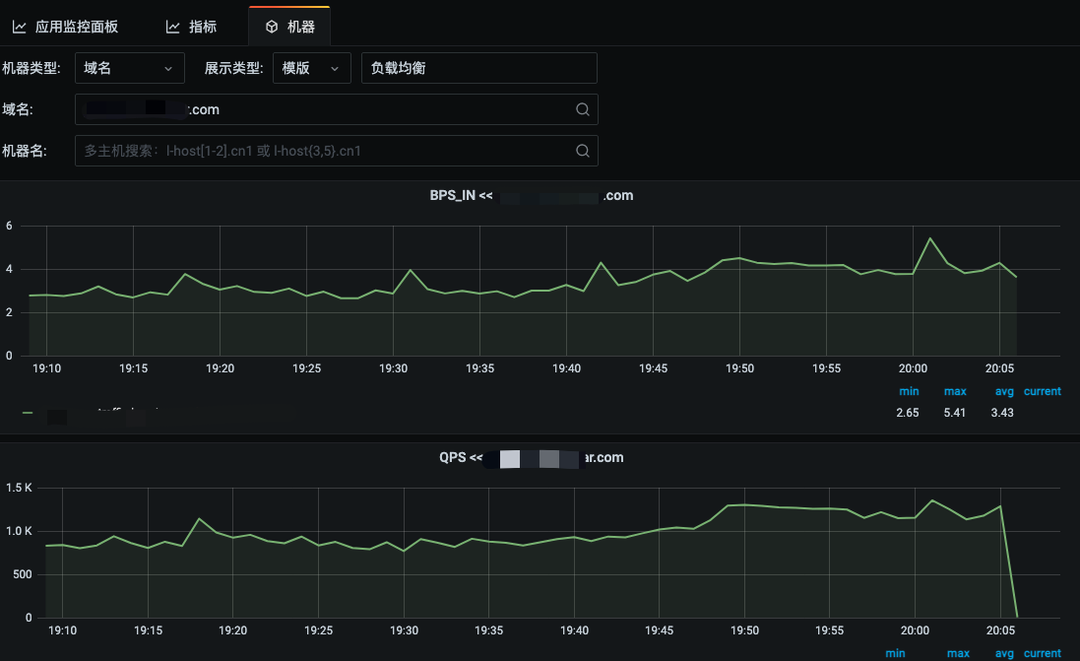Click the BPS_IN panel title
Screen dimensions: 1080x661
tap(531, 196)
